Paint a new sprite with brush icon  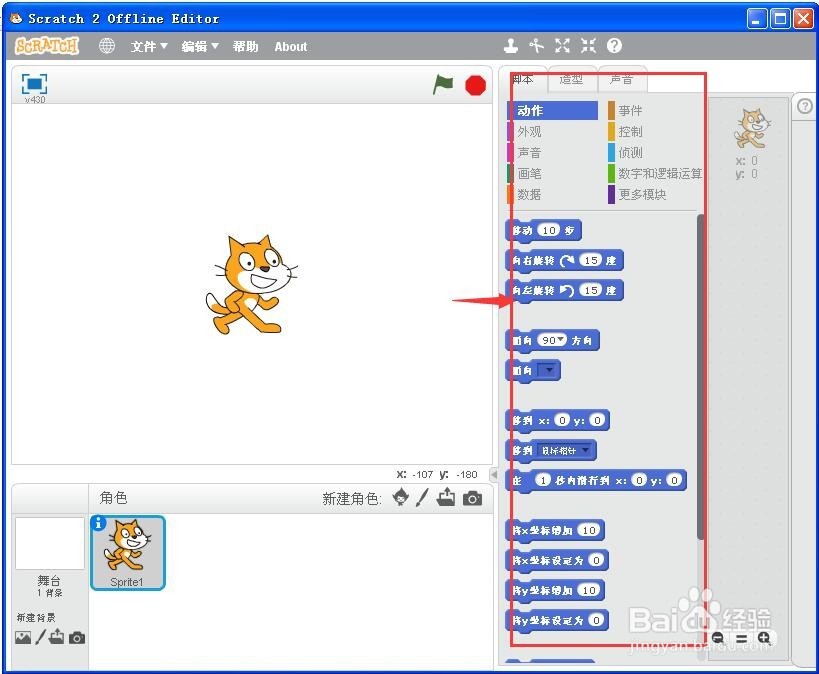click(x=422, y=497)
